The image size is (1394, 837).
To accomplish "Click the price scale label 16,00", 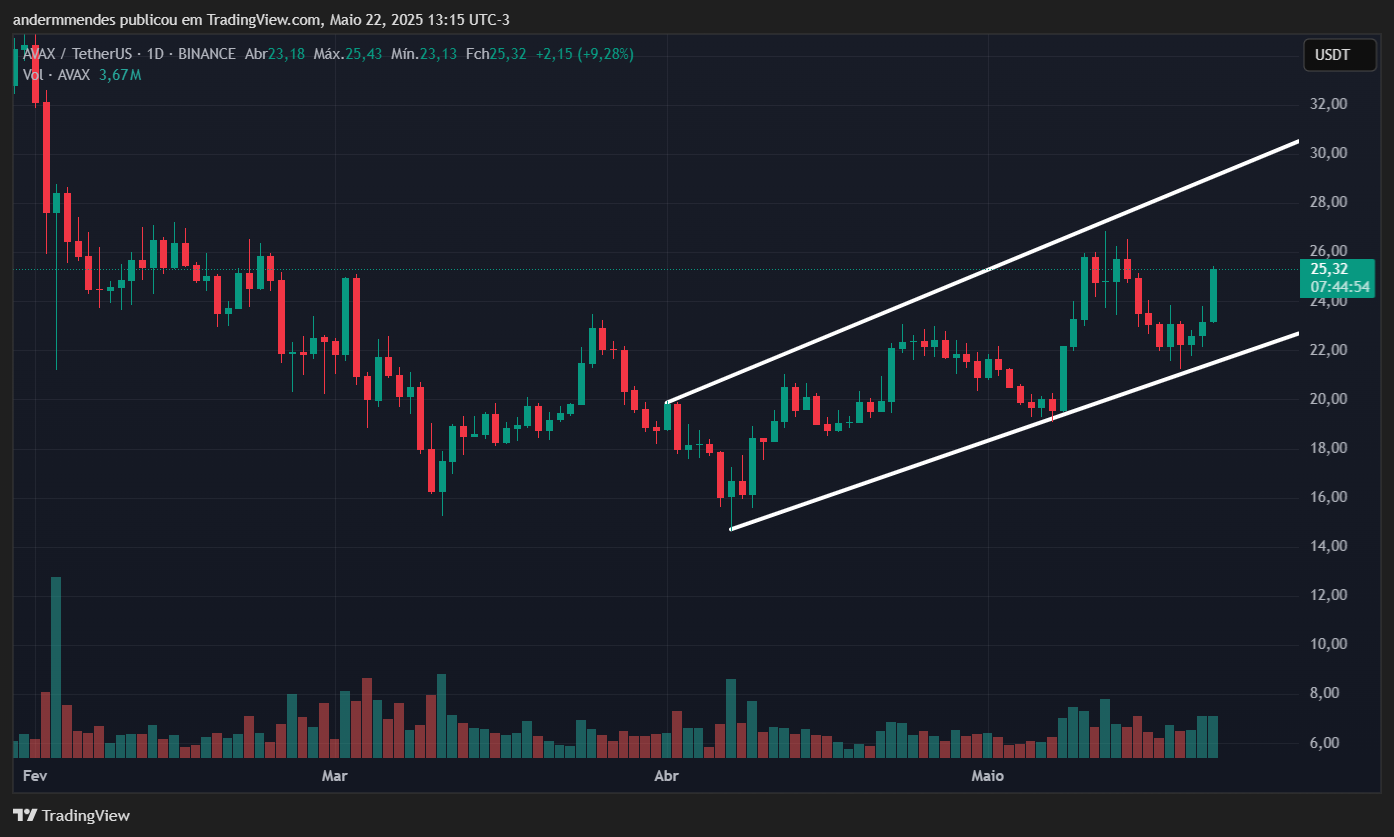I will (1329, 497).
